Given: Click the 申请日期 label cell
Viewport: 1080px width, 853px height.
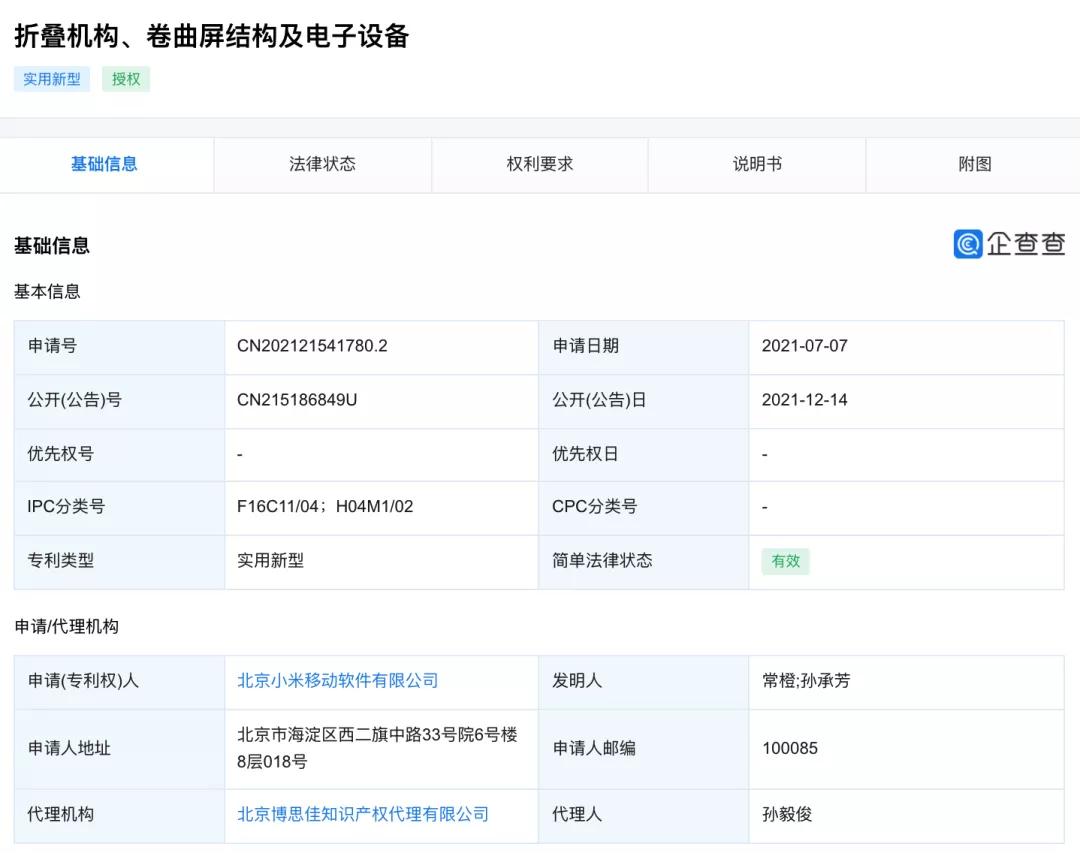Looking at the screenshot, I should 643,346.
